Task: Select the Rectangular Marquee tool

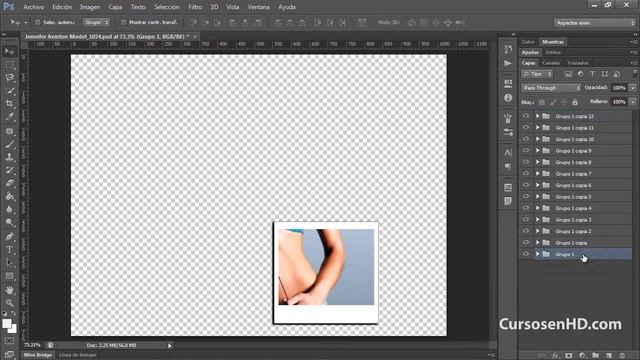Action: click(x=9, y=65)
